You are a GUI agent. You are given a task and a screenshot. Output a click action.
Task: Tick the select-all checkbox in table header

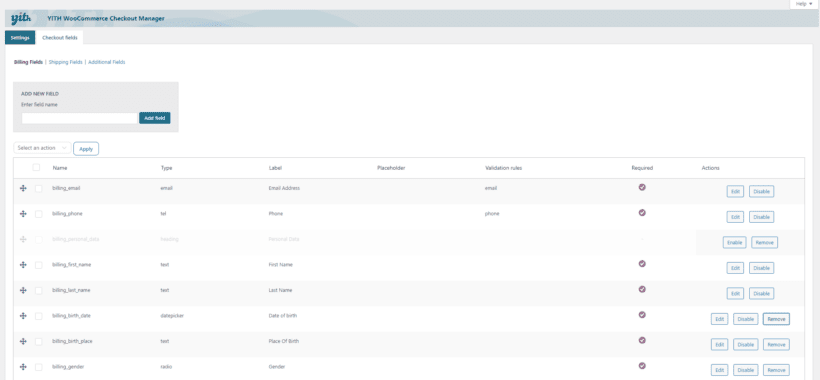pos(36,167)
